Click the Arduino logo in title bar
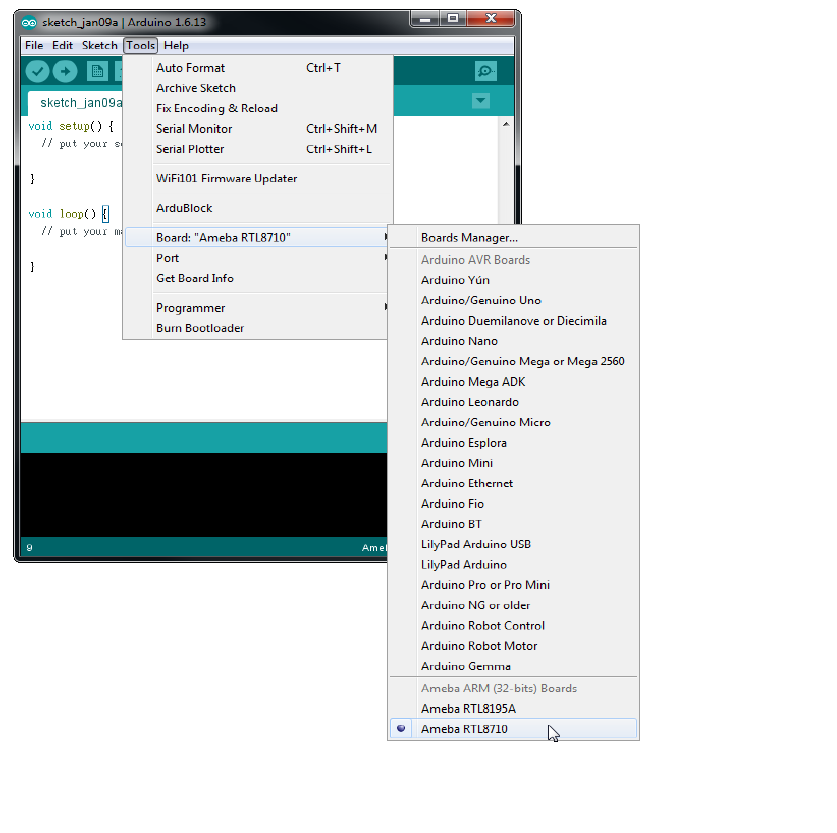The width and height of the screenshot is (837, 833). 29,22
